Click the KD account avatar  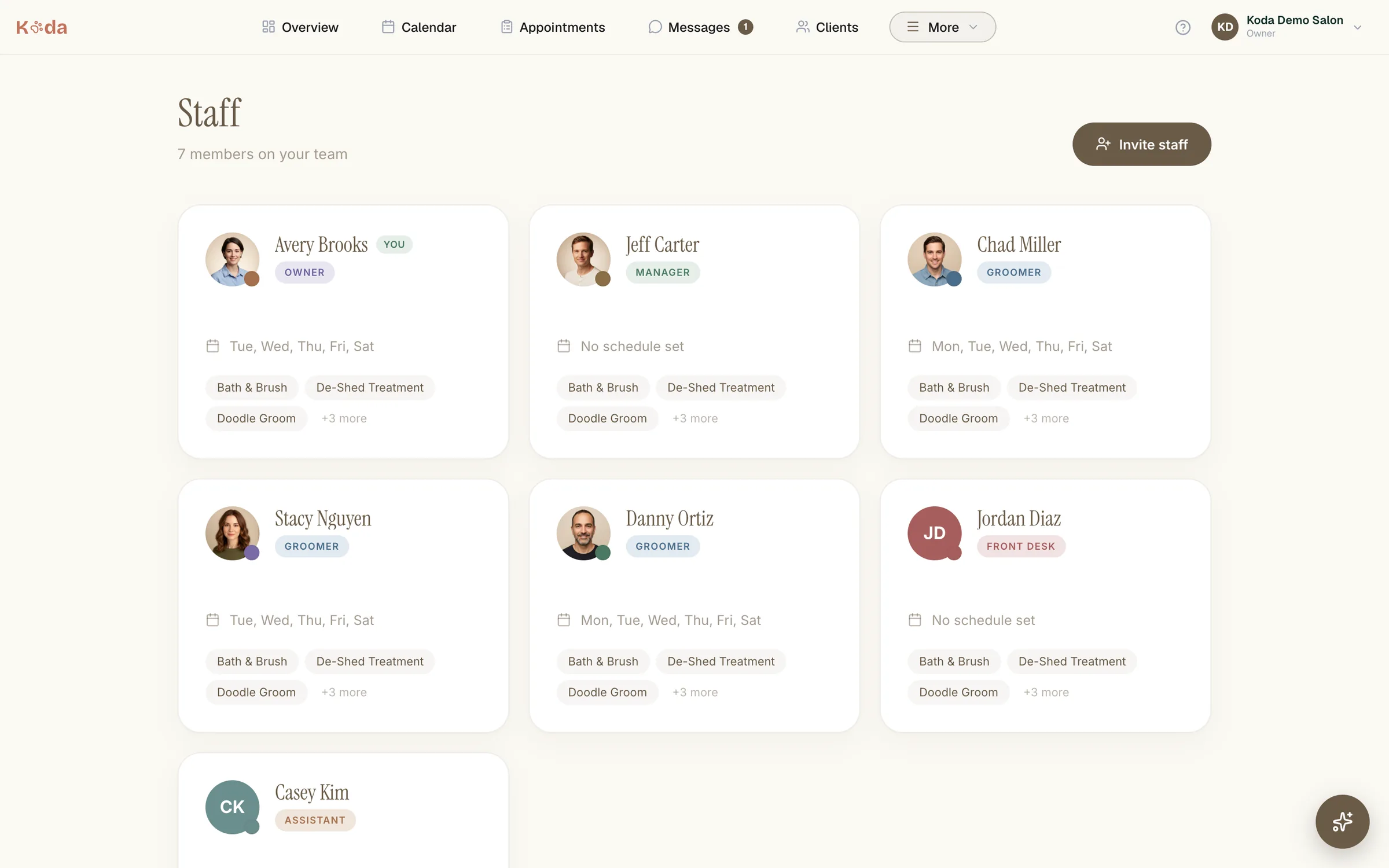[1225, 27]
